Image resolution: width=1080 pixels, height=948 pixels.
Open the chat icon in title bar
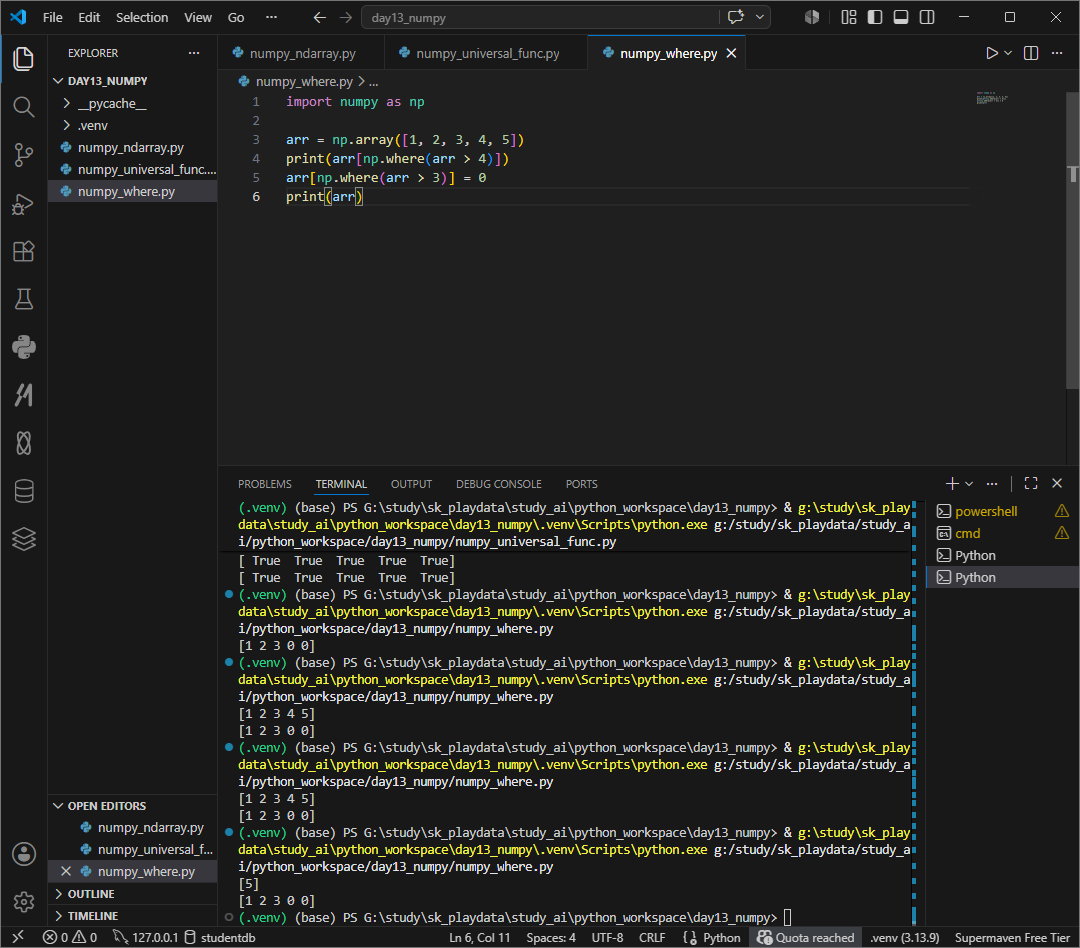[736, 17]
